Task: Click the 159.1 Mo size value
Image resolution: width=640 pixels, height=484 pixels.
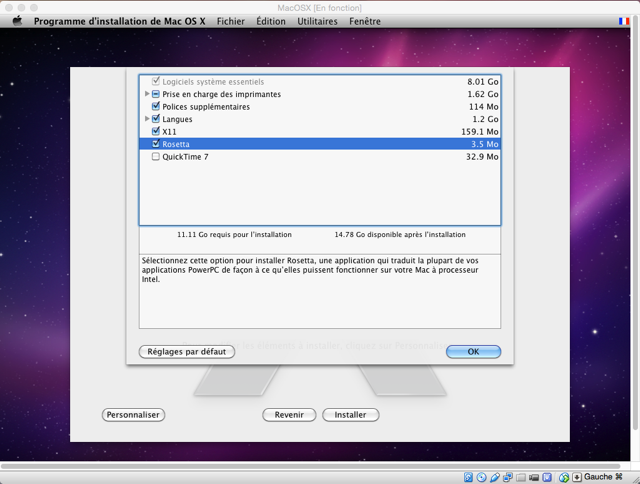Action: 480,132
